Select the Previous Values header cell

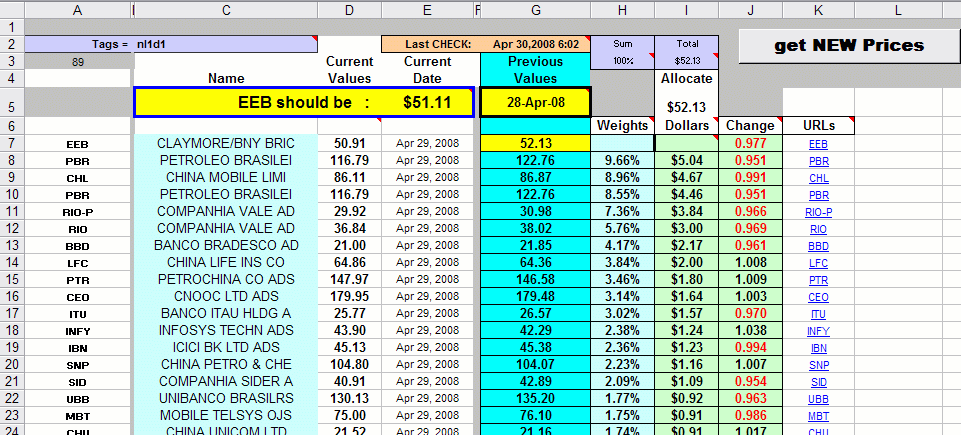coord(536,70)
